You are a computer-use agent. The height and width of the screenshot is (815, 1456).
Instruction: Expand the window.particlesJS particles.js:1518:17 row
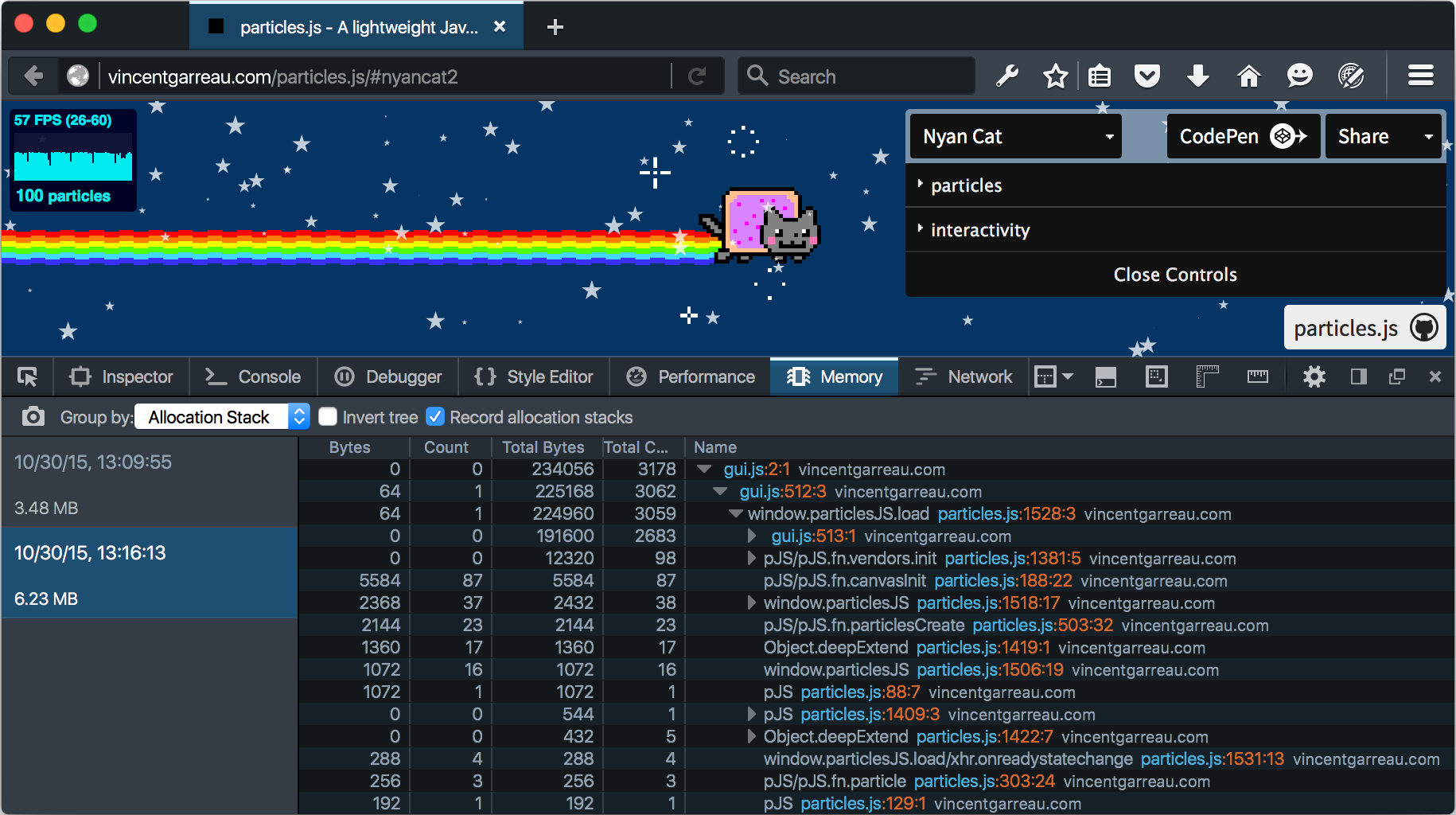pos(752,603)
